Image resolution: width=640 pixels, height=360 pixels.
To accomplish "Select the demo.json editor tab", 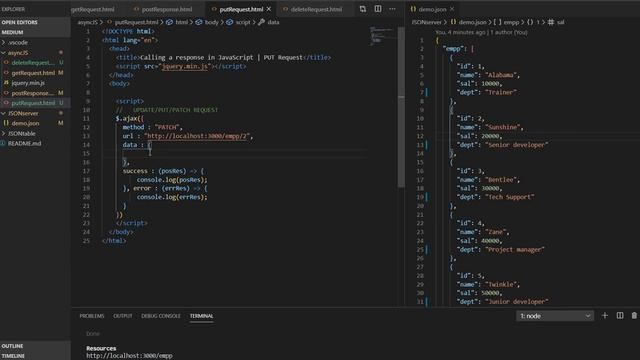I will (432, 9).
